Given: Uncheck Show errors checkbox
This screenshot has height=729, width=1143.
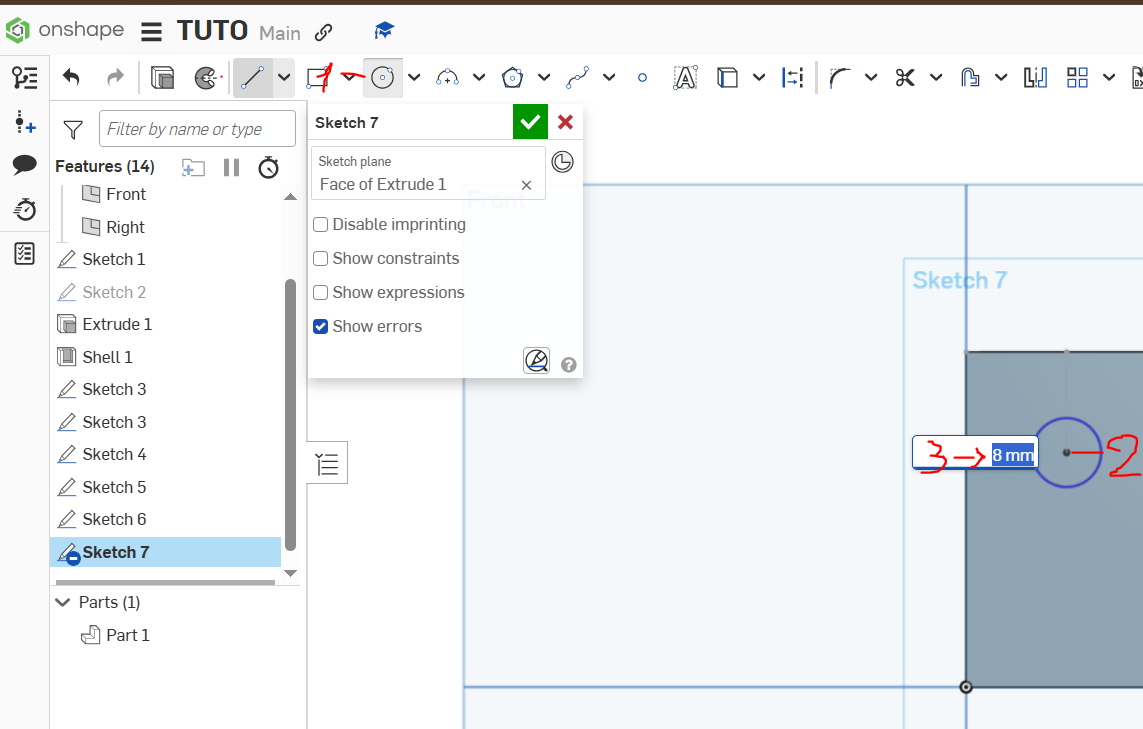Looking at the screenshot, I should click(320, 327).
